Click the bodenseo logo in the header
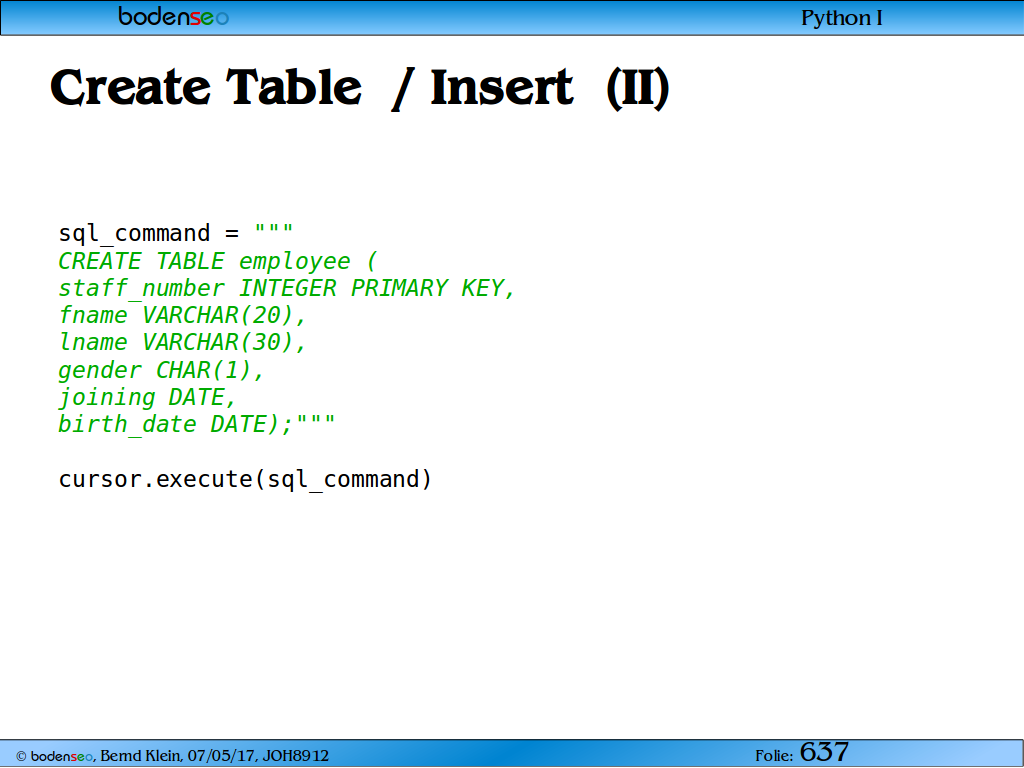The width and height of the screenshot is (1024, 768). (174, 16)
